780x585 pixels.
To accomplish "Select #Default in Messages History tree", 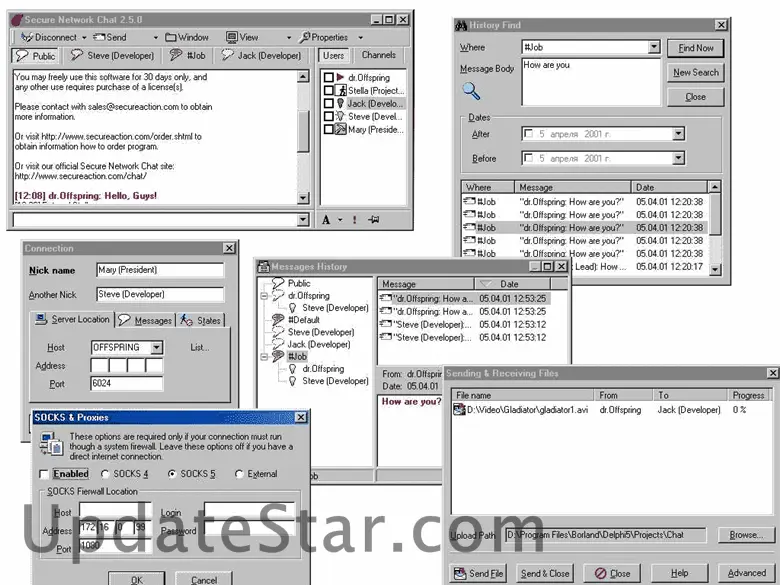I will (303, 320).
